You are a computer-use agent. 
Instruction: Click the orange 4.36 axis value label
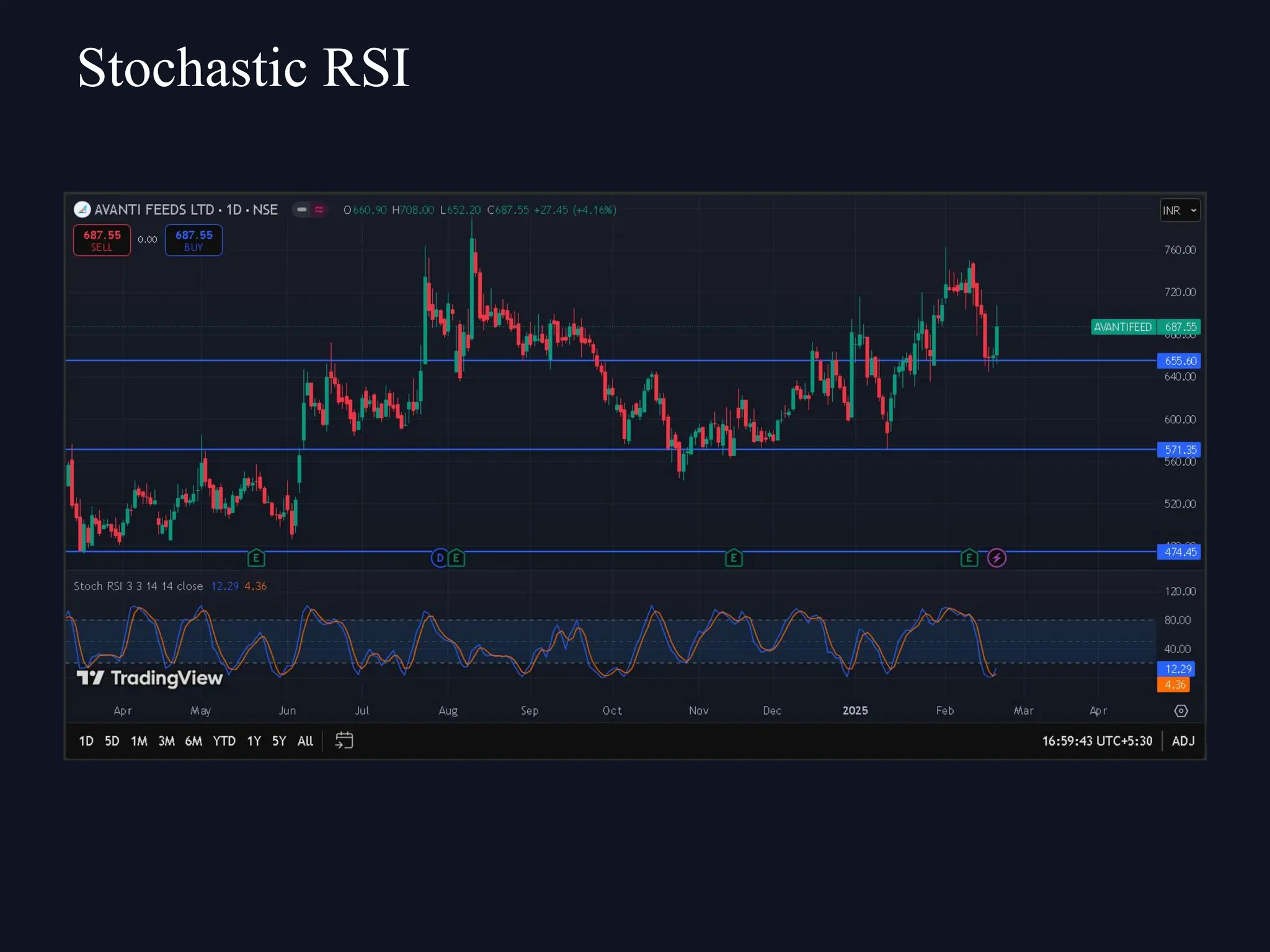point(1174,685)
